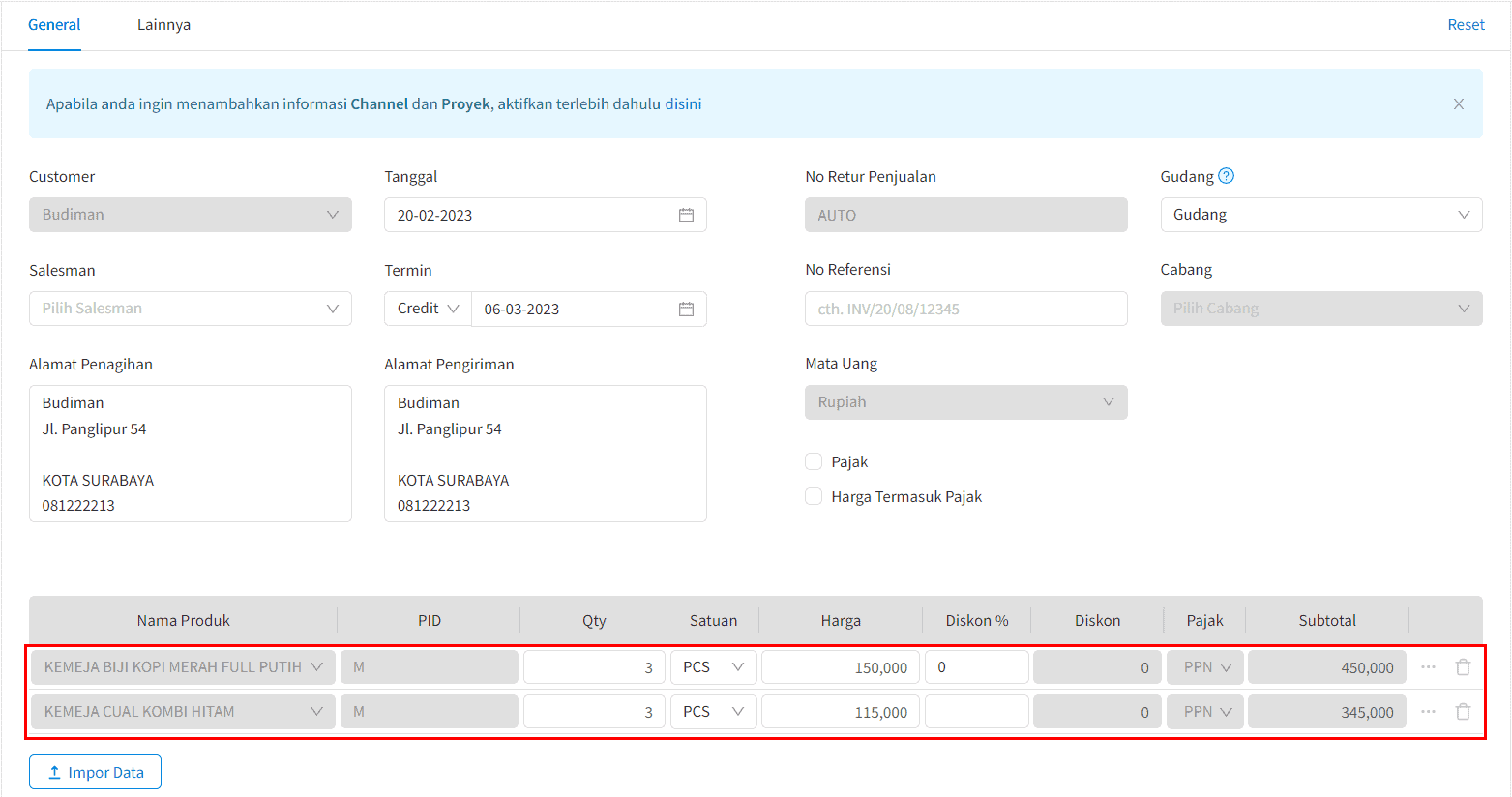Open the Termin due date calendar icon
Viewport: 1512px width, 797px height.
(686, 309)
